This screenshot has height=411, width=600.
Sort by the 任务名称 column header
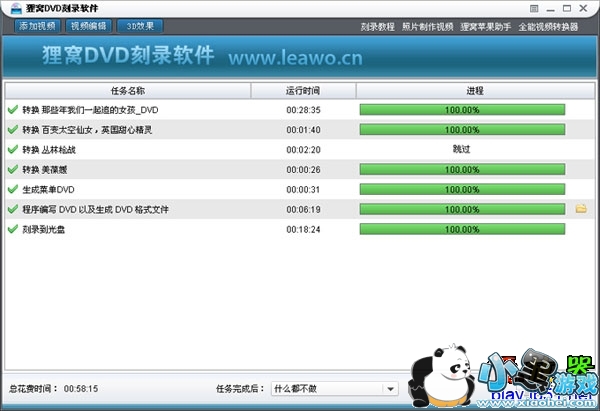click(128, 91)
